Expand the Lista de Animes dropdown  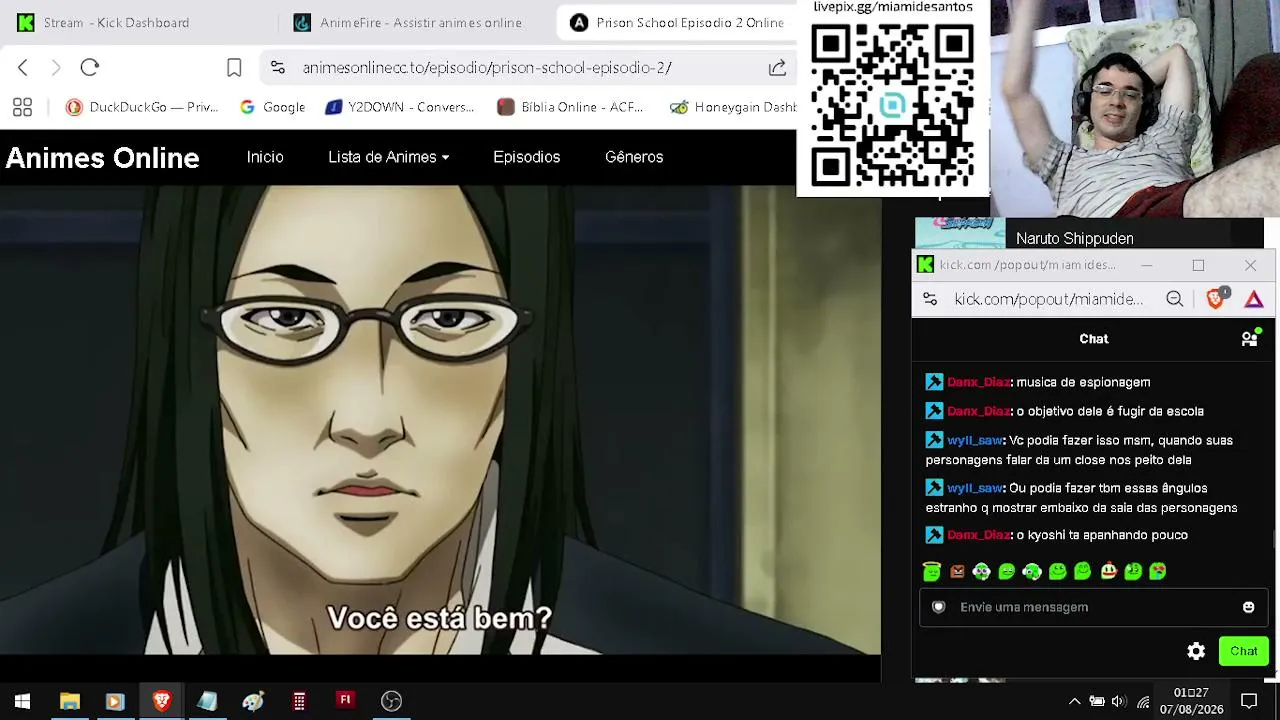click(x=389, y=157)
